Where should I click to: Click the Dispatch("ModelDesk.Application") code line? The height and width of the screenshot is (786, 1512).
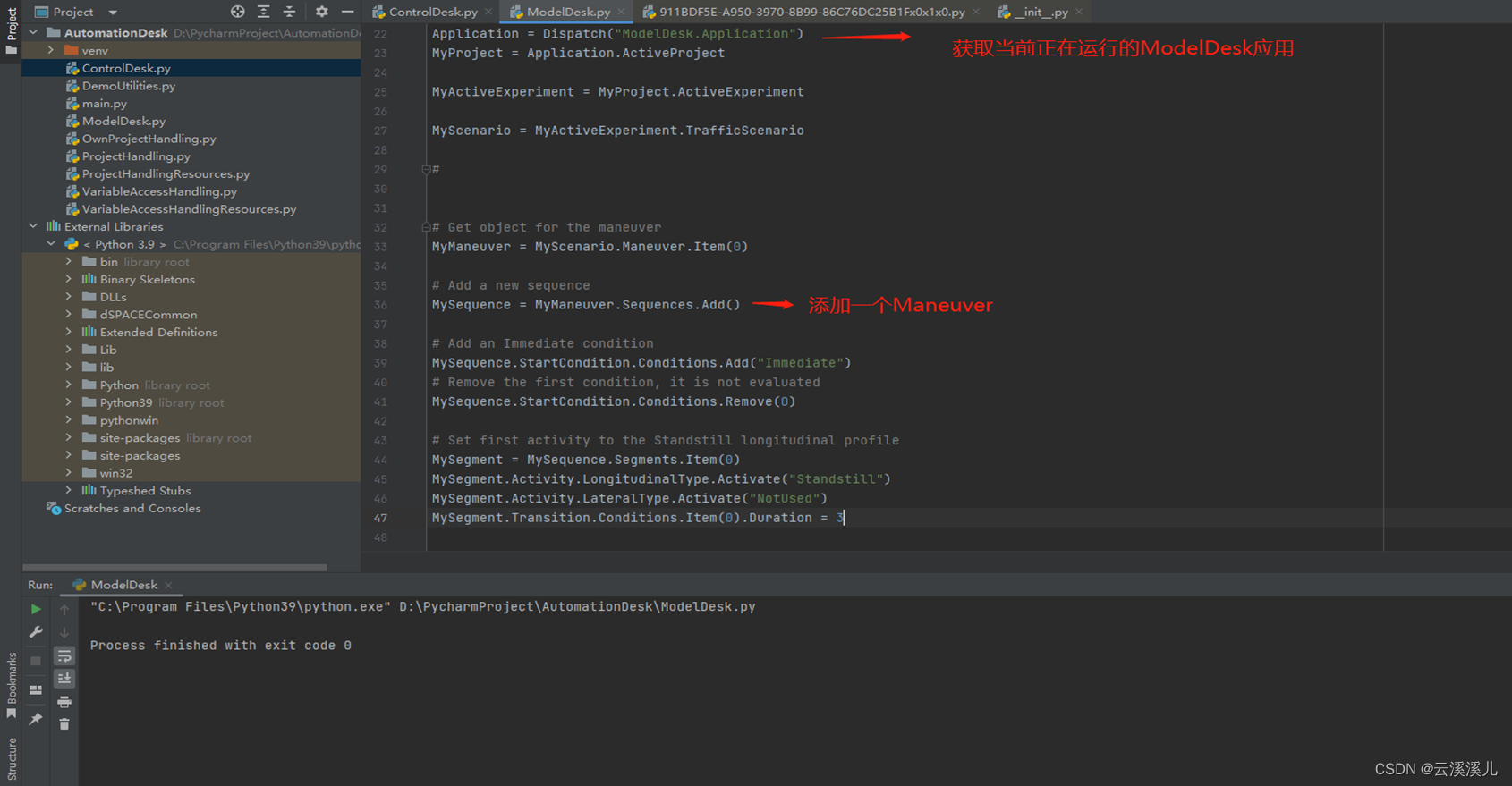click(x=617, y=34)
